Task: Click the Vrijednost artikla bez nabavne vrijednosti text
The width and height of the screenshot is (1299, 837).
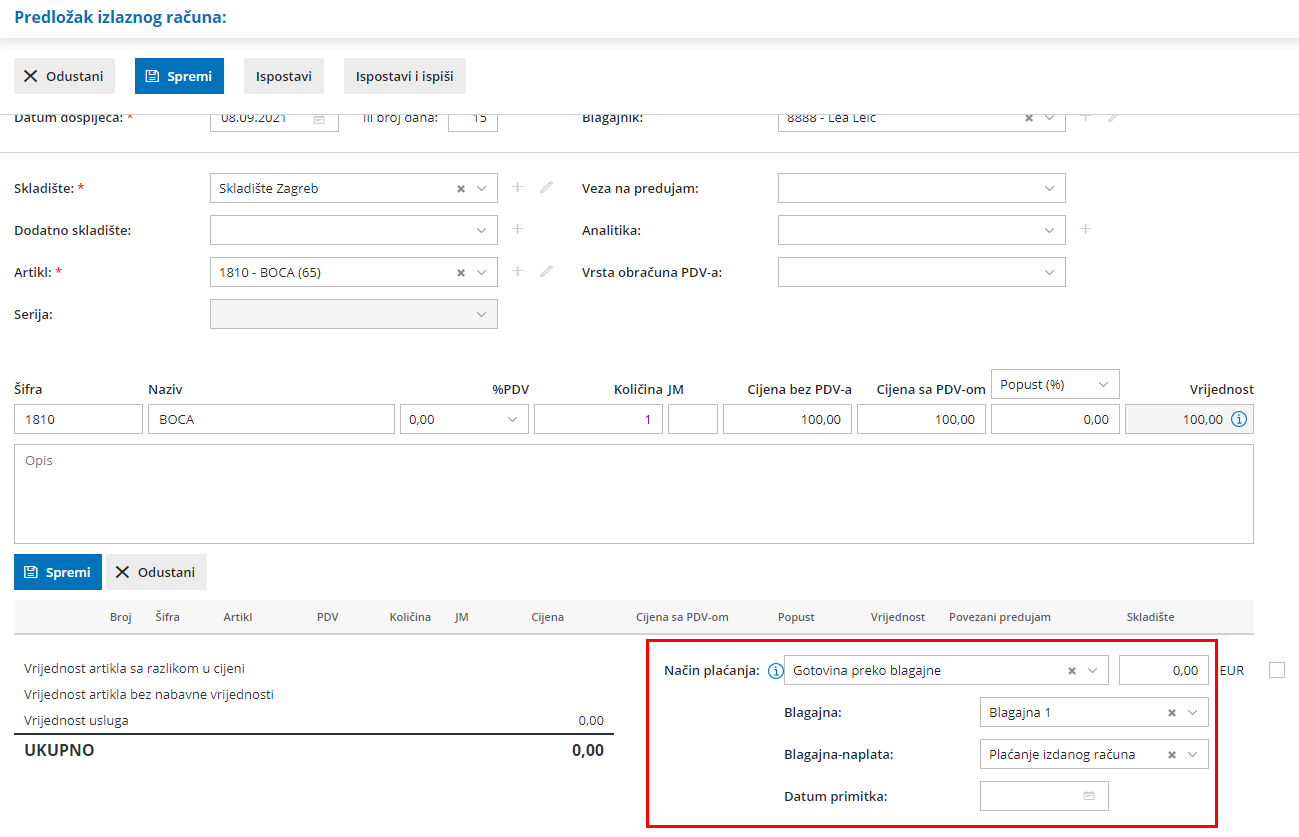Action: click(149, 694)
